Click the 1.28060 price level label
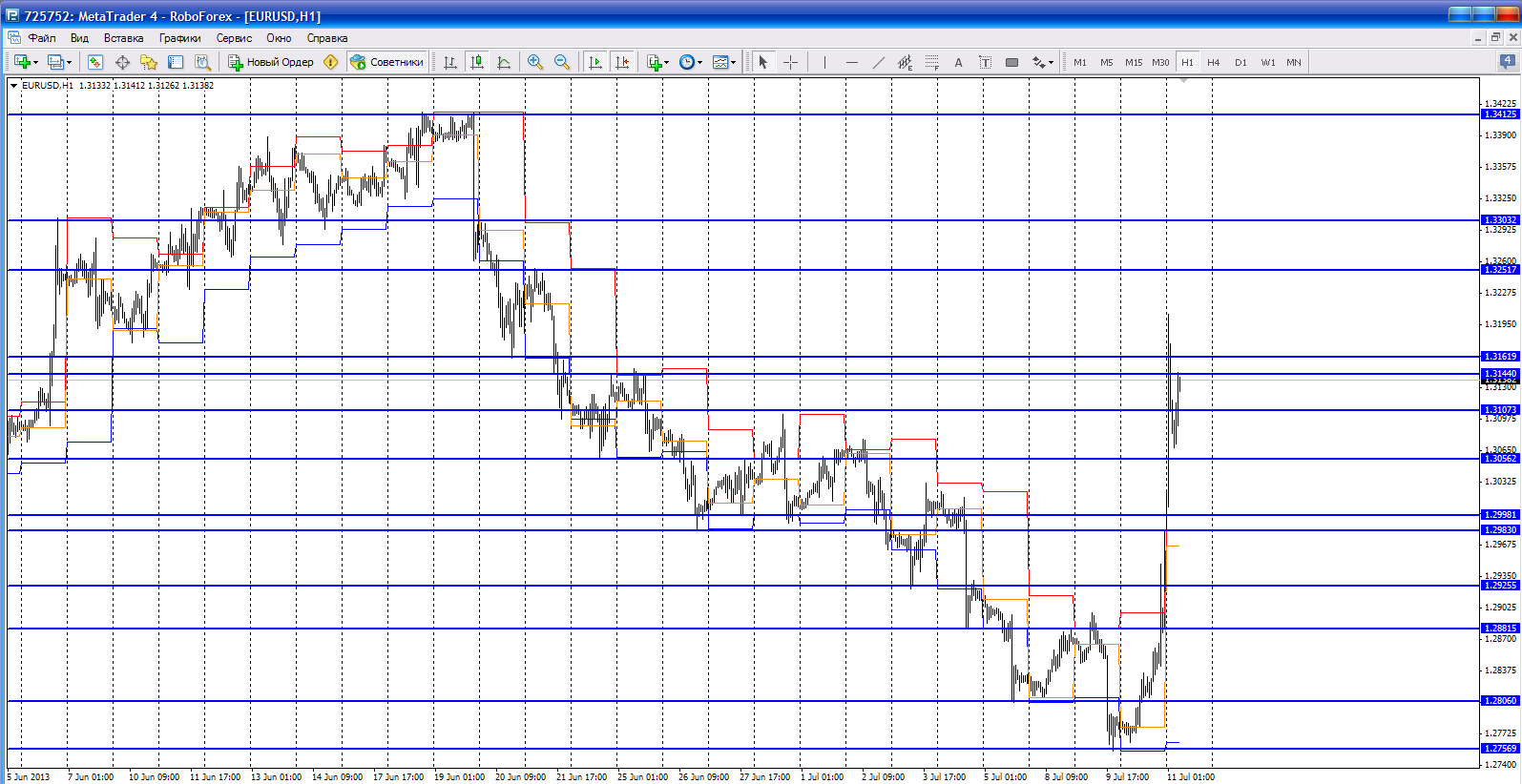The width and height of the screenshot is (1522, 784). tap(1500, 701)
